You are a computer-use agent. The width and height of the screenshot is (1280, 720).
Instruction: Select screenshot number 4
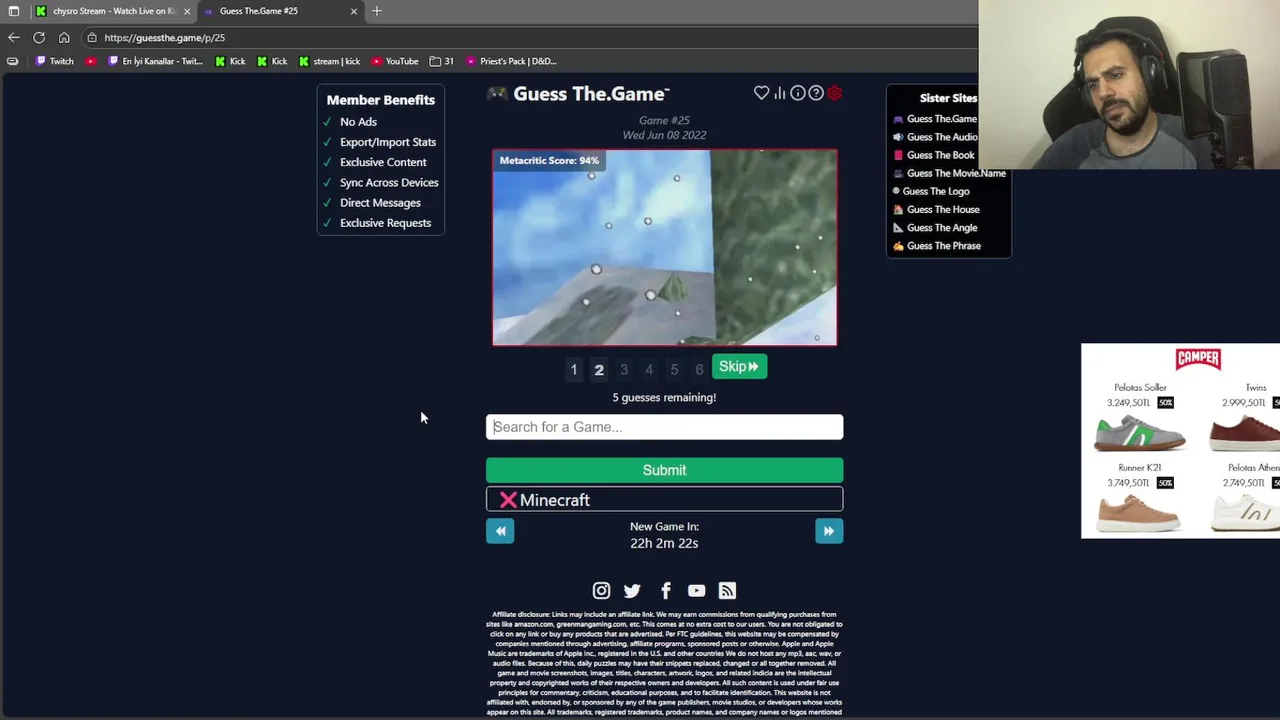[649, 370]
